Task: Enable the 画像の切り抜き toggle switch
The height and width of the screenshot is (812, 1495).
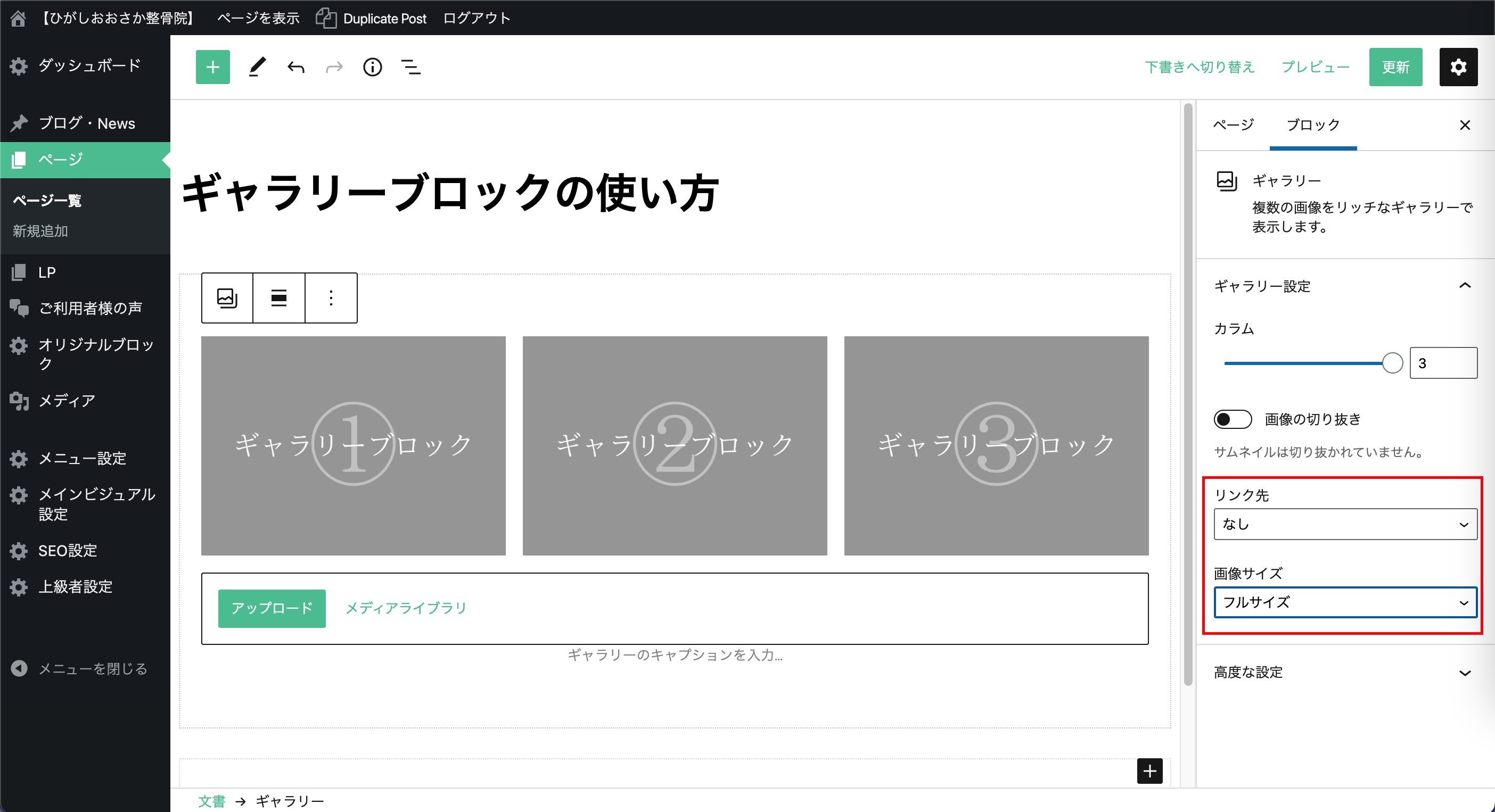Action: pyautogui.click(x=1232, y=419)
